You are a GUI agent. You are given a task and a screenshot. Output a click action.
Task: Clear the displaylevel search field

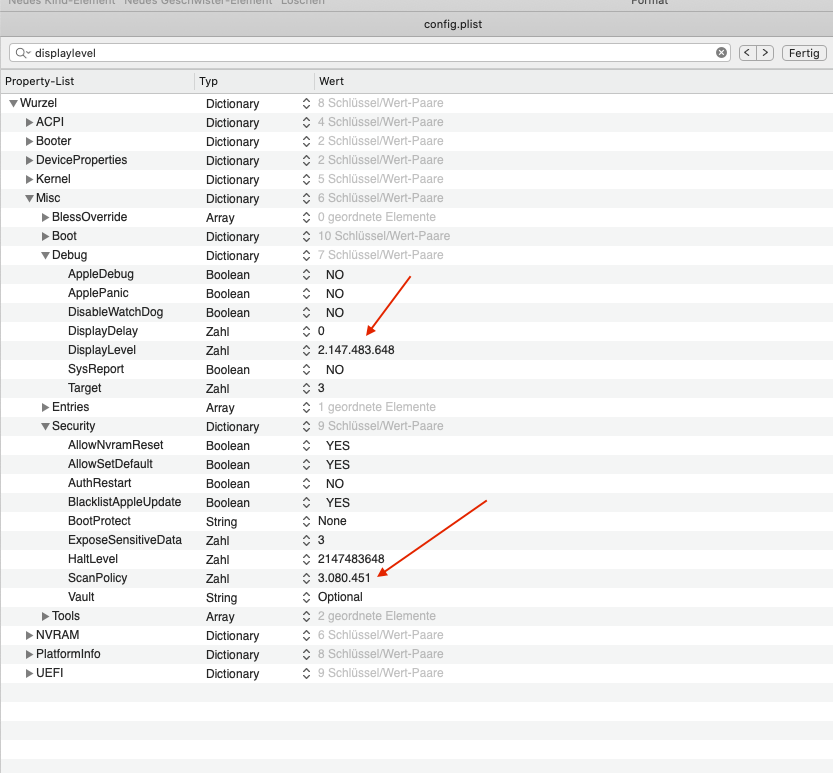pyautogui.click(x=721, y=53)
